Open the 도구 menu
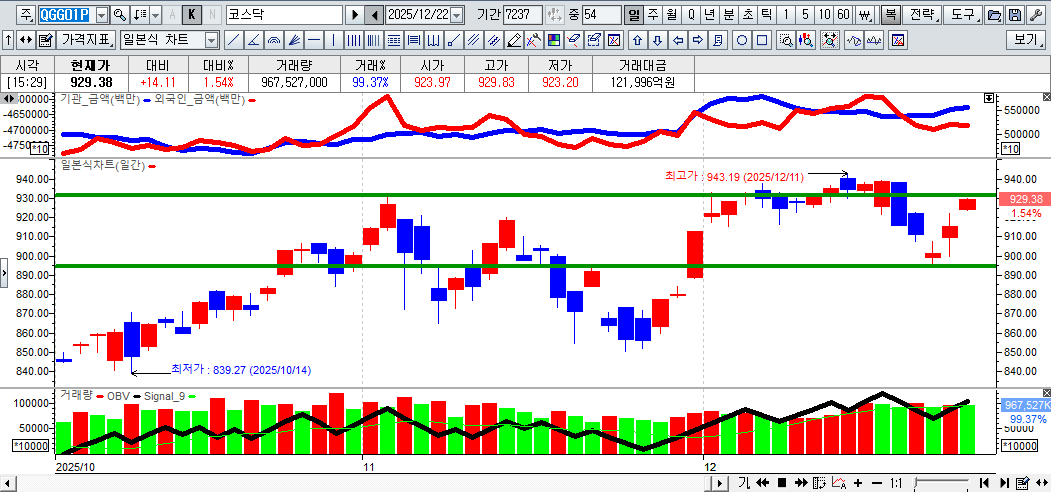Screen dimensions: 1051x492 tap(962, 15)
